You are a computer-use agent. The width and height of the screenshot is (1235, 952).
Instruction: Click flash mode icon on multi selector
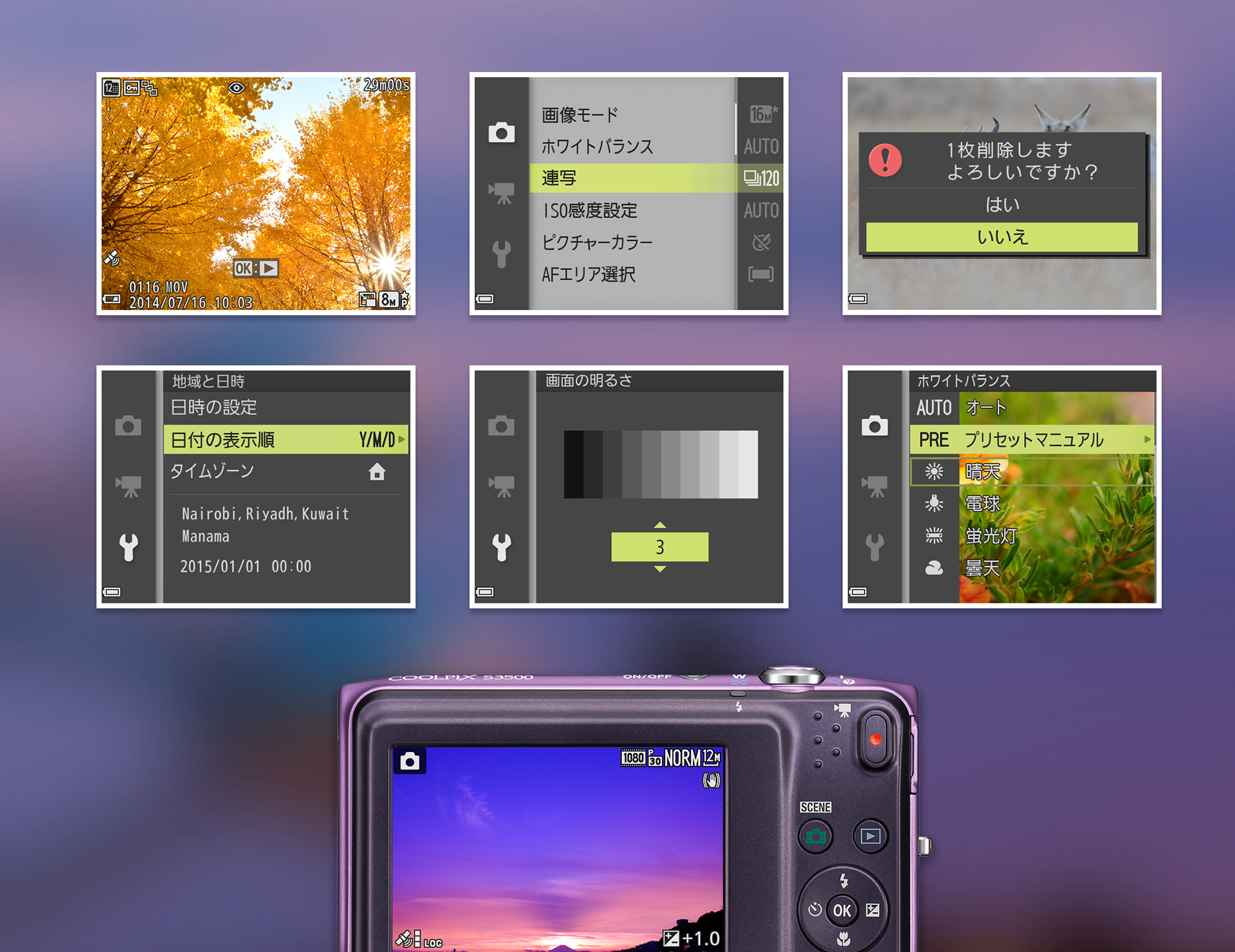click(x=844, y=880)
